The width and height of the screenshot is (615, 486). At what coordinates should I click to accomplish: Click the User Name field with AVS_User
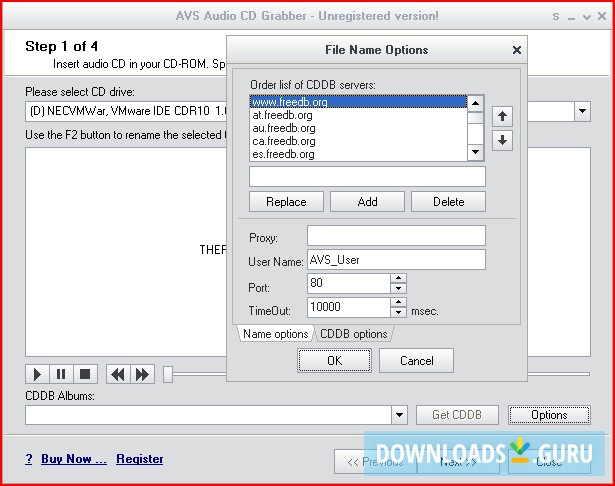396,260
